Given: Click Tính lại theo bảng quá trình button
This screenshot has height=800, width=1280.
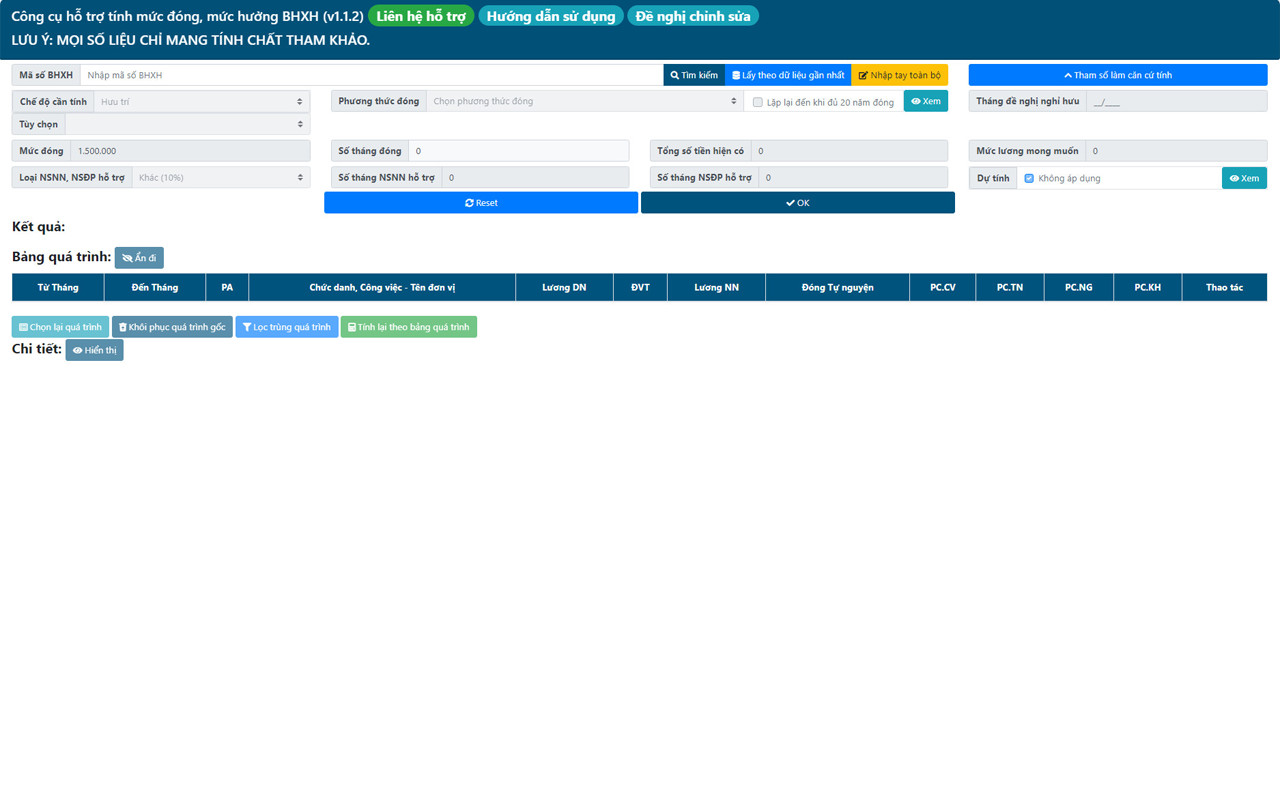Looking at the screenshot, I should pyautogui.click(x=409, y=327).
